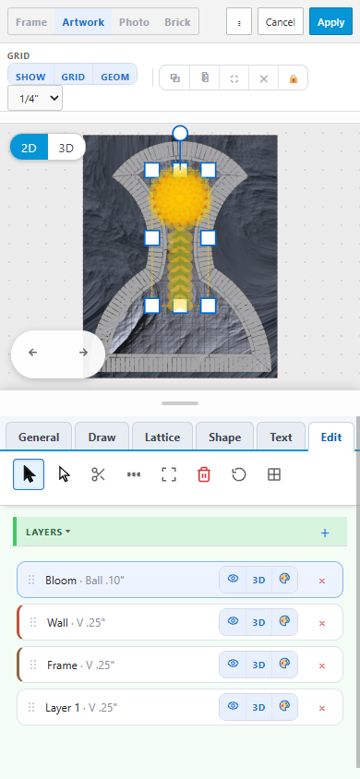Viewport: 360px width, 779px height.
Task: Click the fit-to-frame brackets icon in Edit toolbar
Action: pyautogui.click(x=169, y=474)
